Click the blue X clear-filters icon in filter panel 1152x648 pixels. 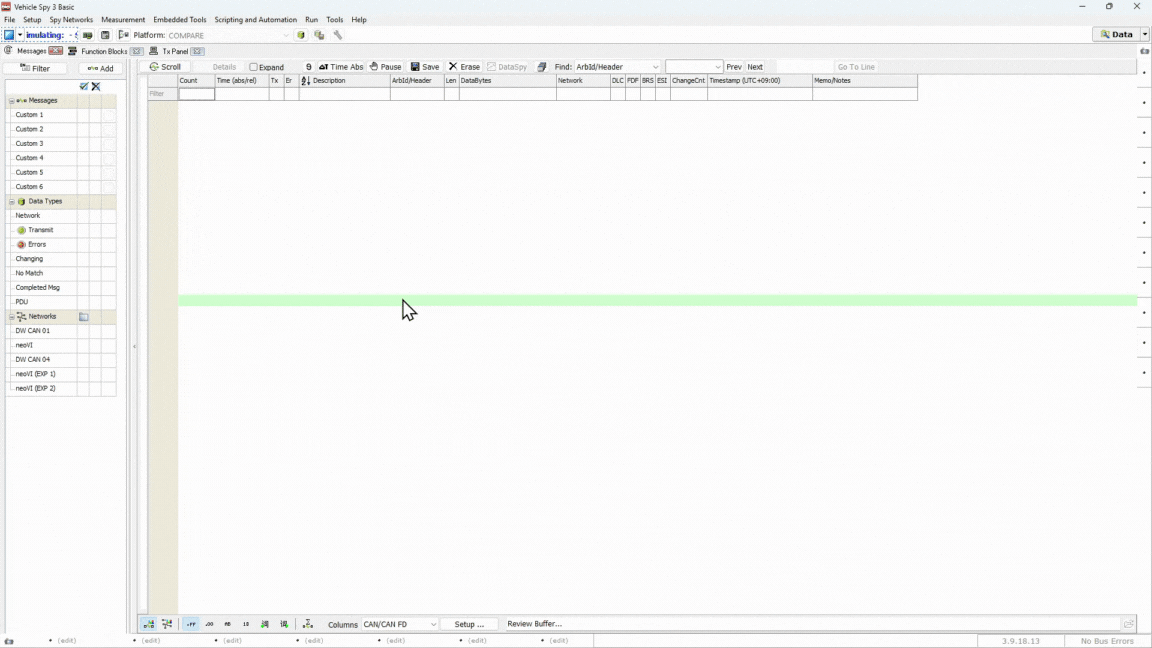(x=96, y=87)
